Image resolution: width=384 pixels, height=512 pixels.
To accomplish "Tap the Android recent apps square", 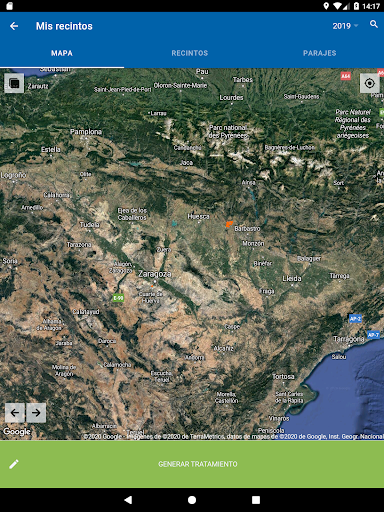I will pyautogui.click(x=256, y=500).
